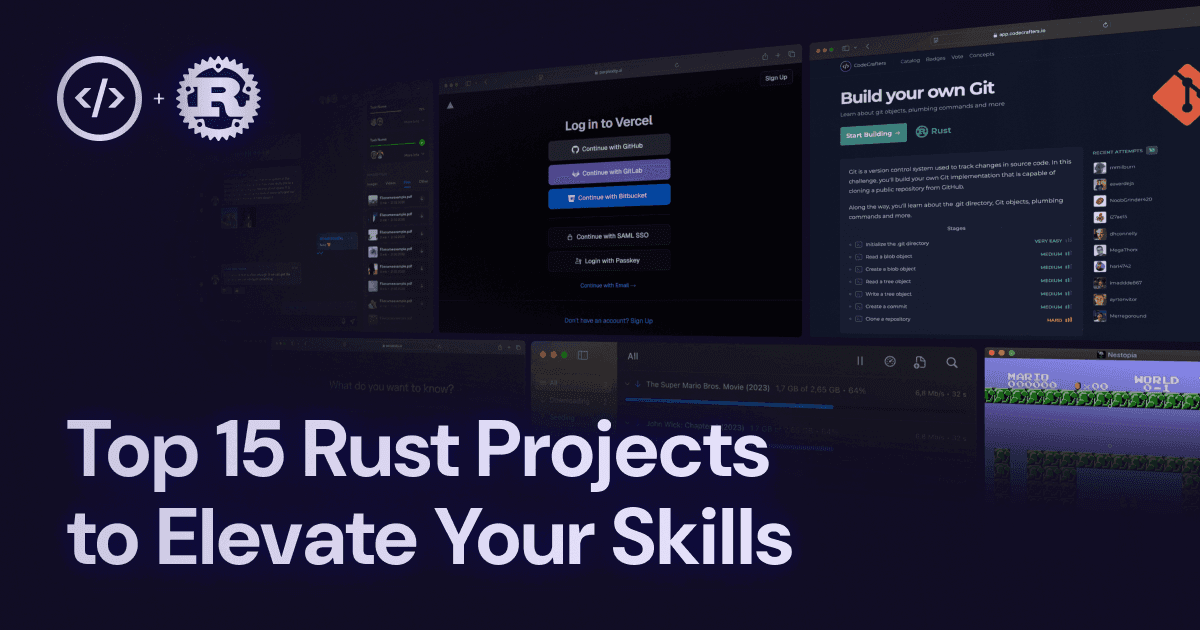
Task: Click the Start Building button
Action: [873, 133]
